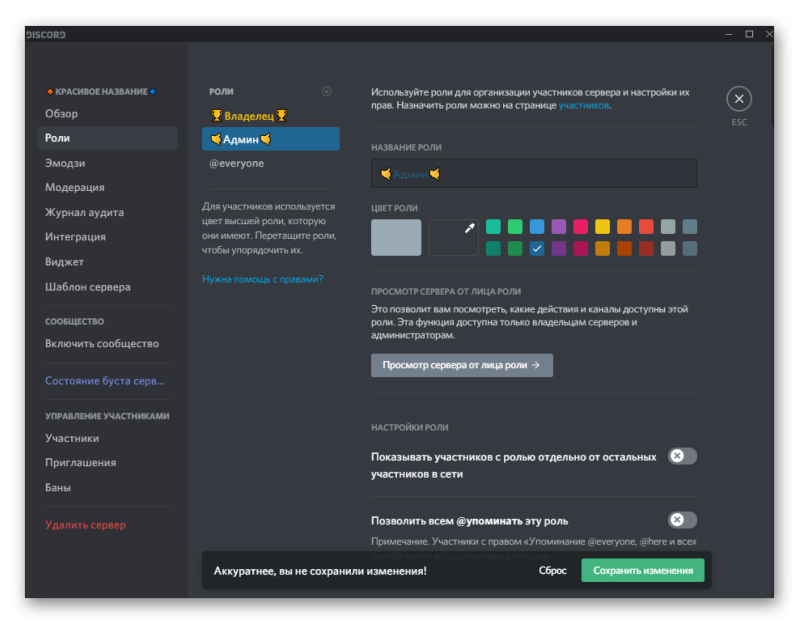Follow the участников link

click(x=584, y=105)
